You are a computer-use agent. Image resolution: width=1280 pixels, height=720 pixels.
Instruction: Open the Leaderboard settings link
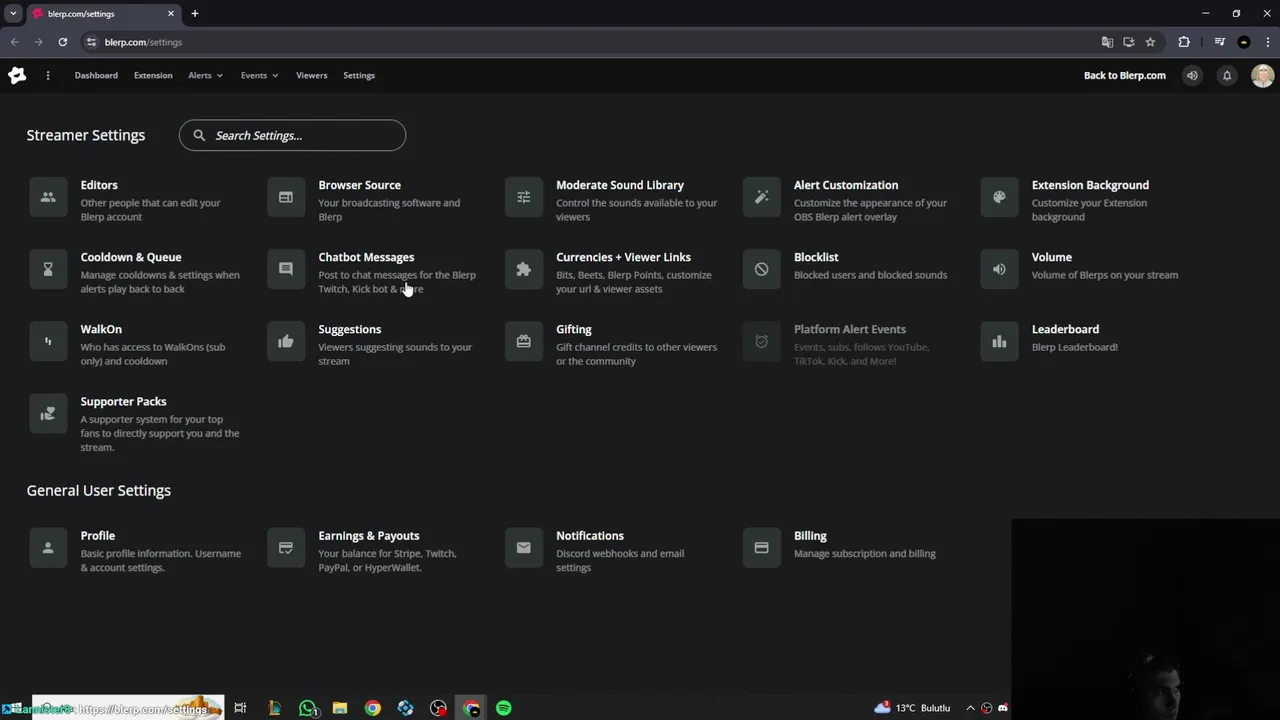pos(1065,329)
